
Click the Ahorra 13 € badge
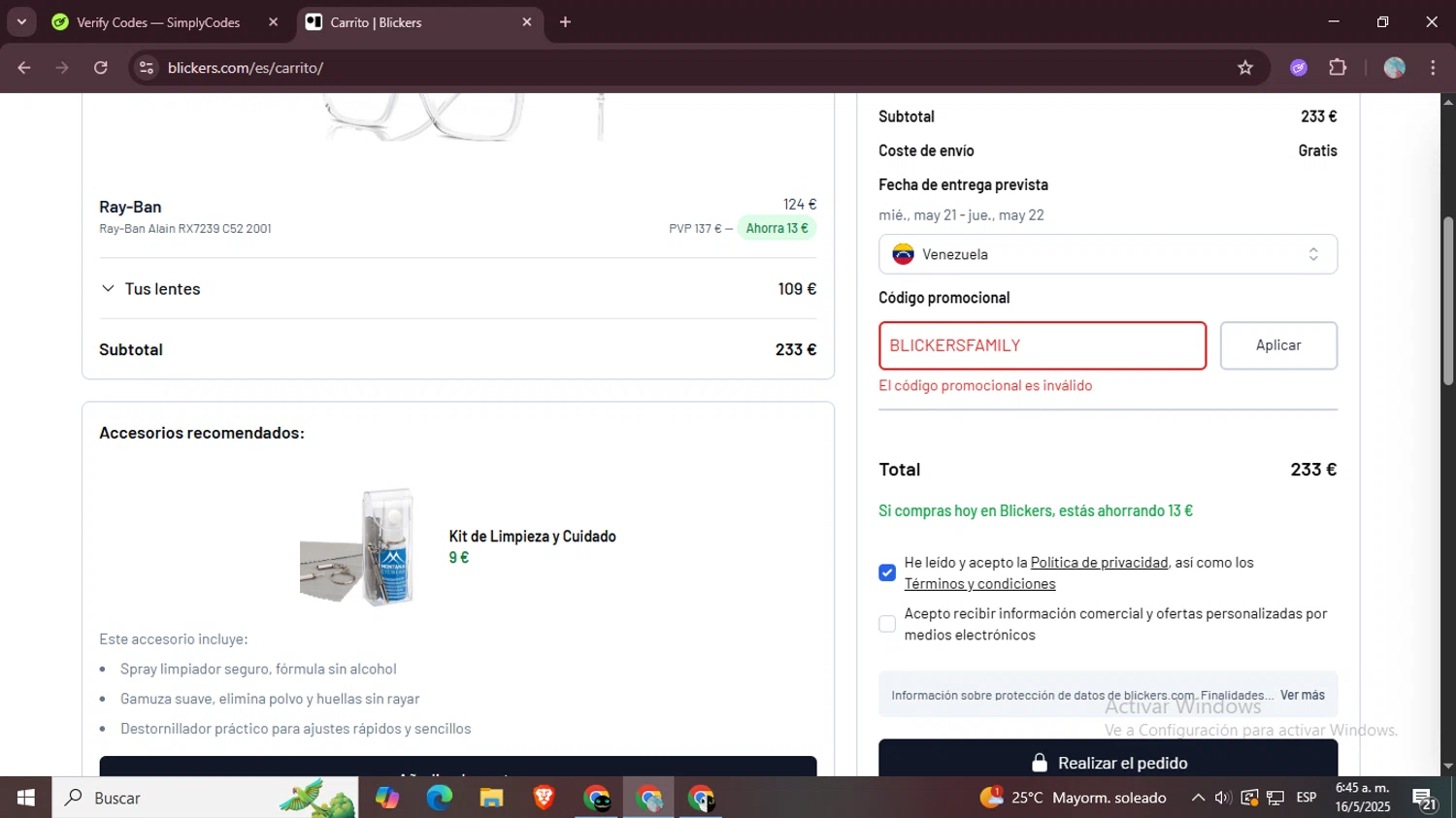click(777, 228)
